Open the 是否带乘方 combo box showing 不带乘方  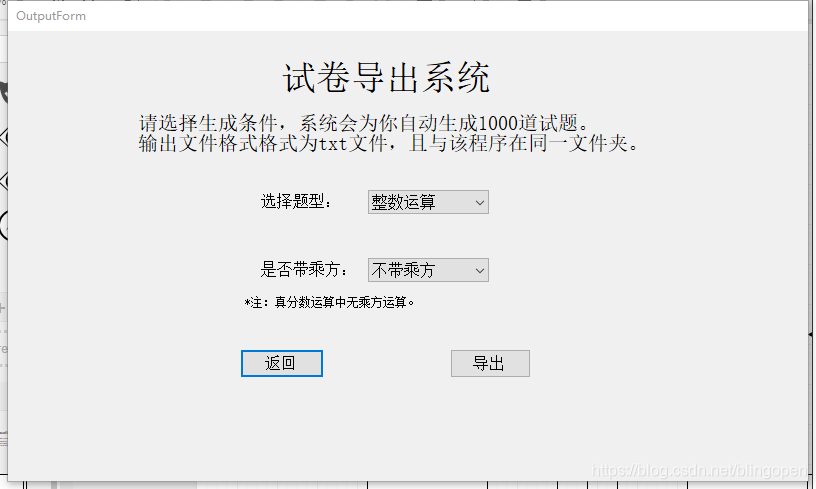pos(428,270)
